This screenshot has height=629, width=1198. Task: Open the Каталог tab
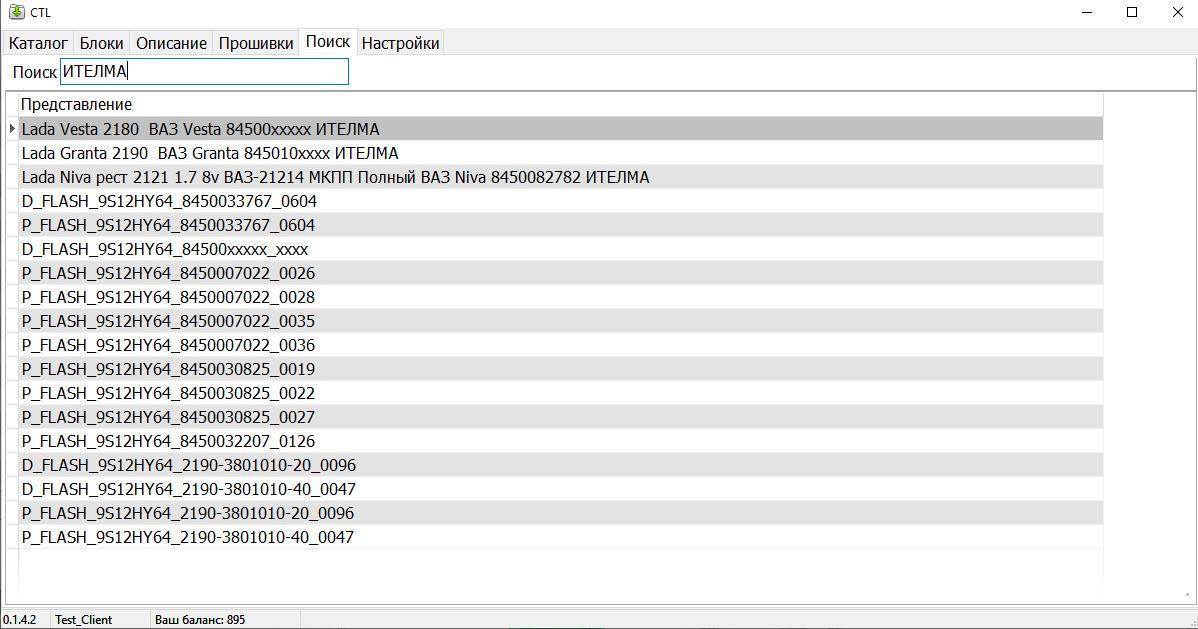[x=38, y=44]
